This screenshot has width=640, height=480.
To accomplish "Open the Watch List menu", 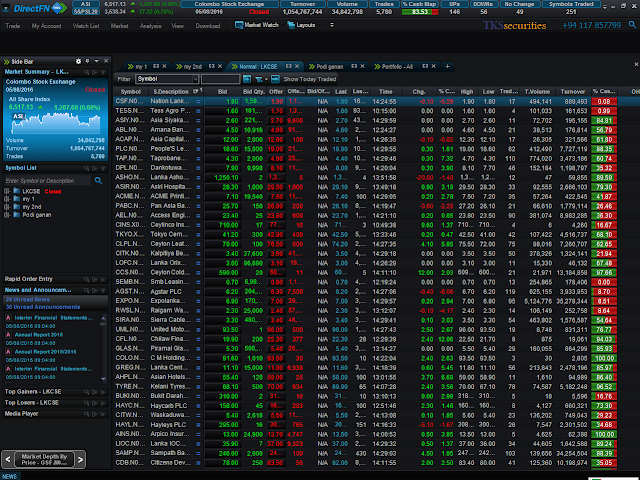I will pos(86,26).
